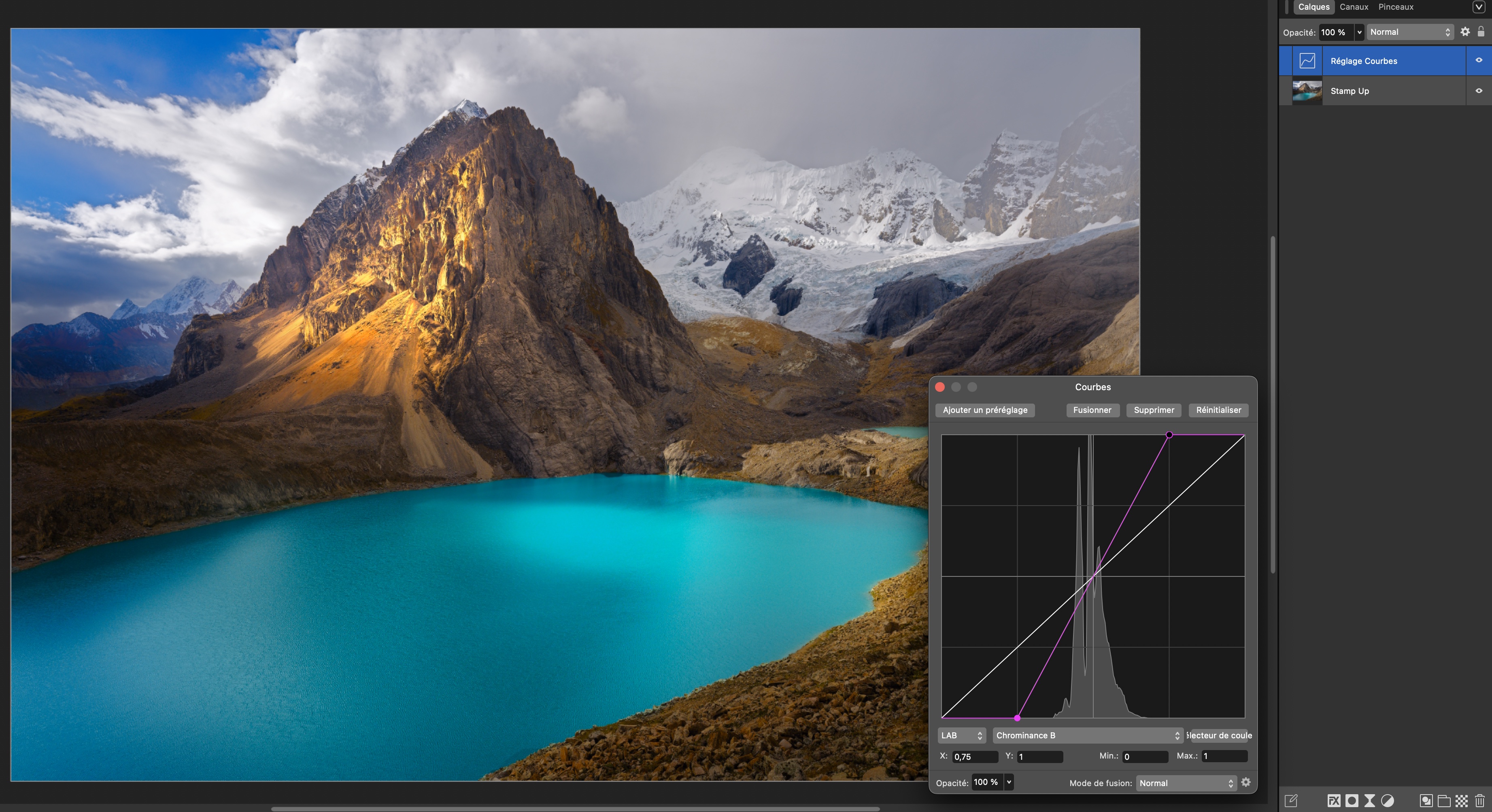Open the Chrominance B channel dropdown

[x=1087, y=735]
